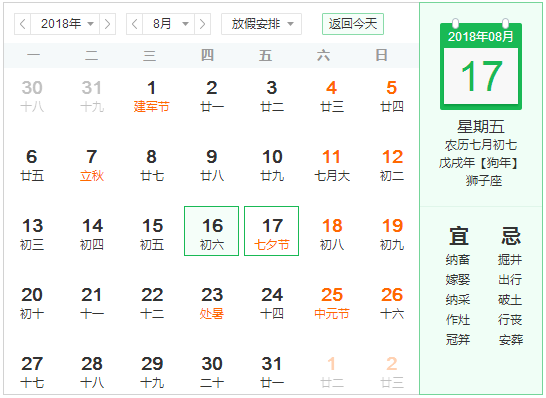Select August 8 廿七
Viewport: 546px width, 398px height.
(x=151, y=165)
